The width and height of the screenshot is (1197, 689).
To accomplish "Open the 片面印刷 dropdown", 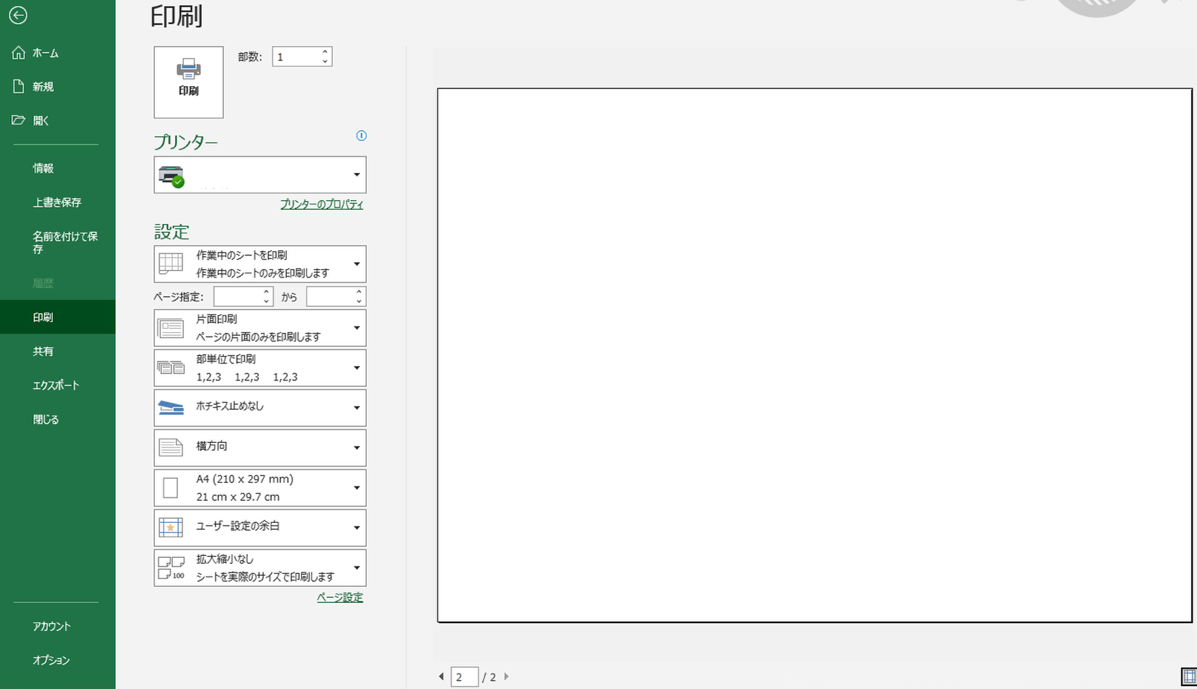I will coord(260,328).
